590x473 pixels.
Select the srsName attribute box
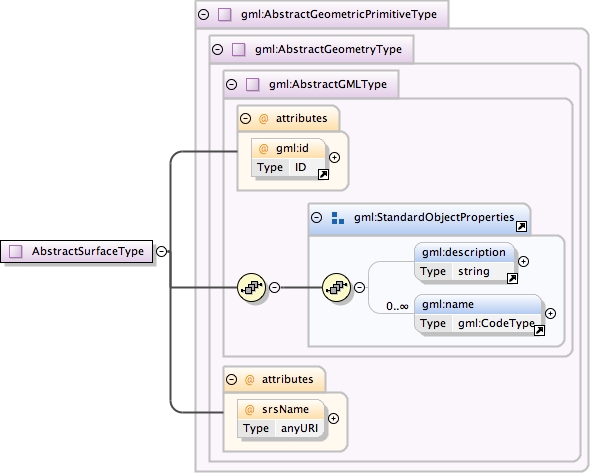(281, 418)
